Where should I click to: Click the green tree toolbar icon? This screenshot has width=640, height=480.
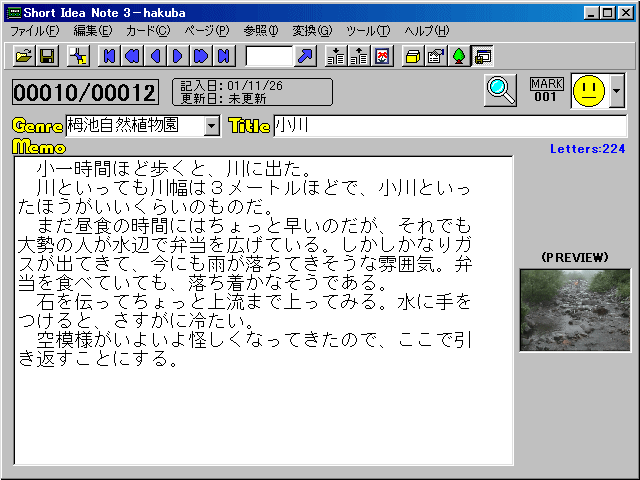(459, 56)
